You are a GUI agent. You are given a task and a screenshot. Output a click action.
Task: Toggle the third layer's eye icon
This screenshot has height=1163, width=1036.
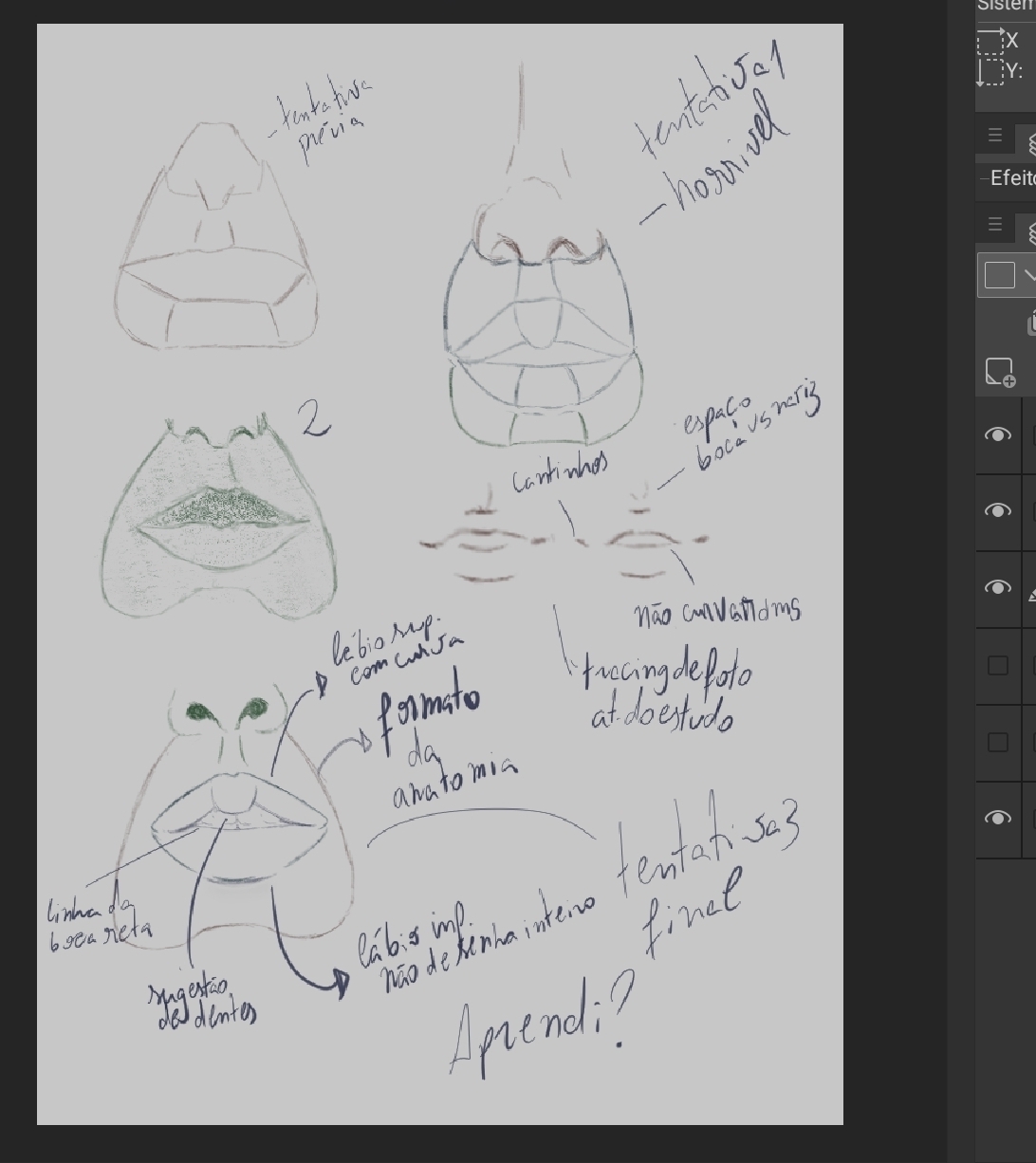coord(998,588)
